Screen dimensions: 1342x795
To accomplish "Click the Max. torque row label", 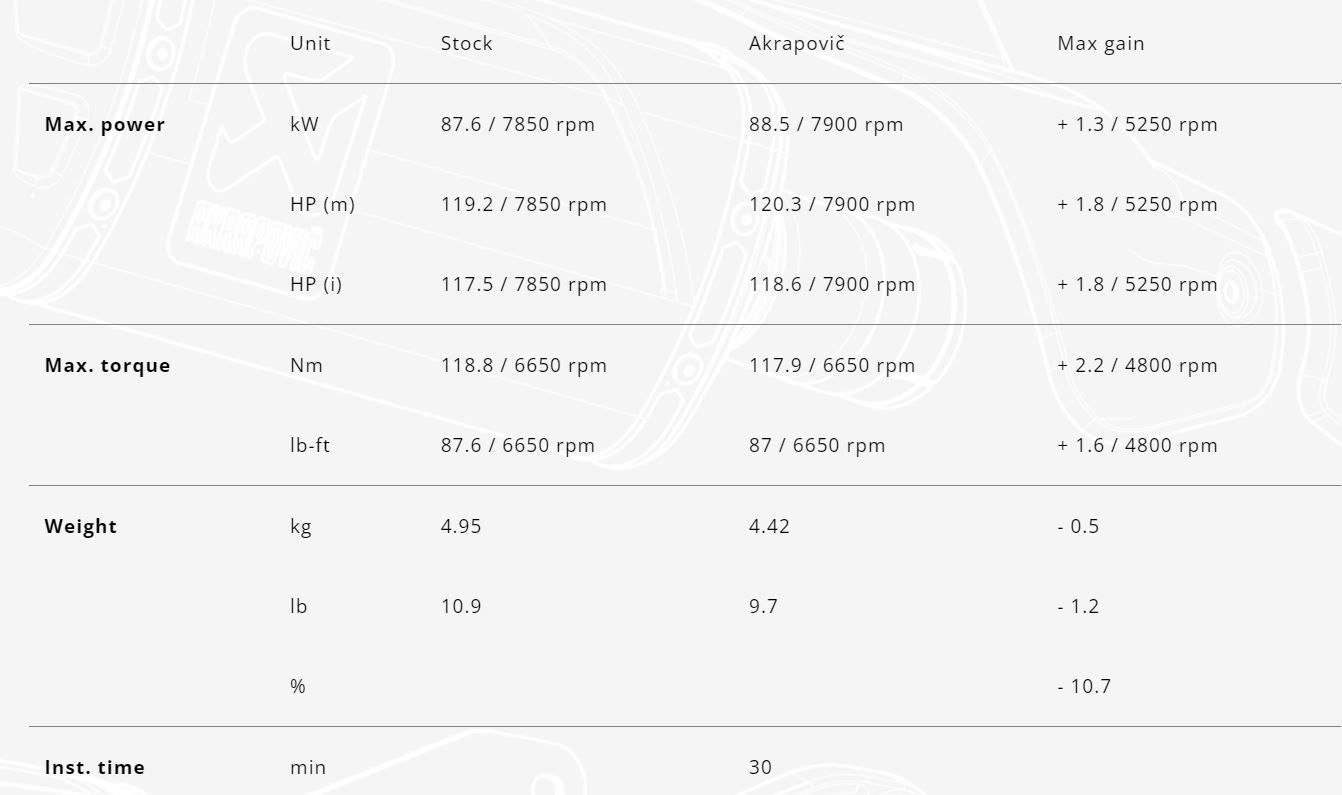I will pos(107,366).
